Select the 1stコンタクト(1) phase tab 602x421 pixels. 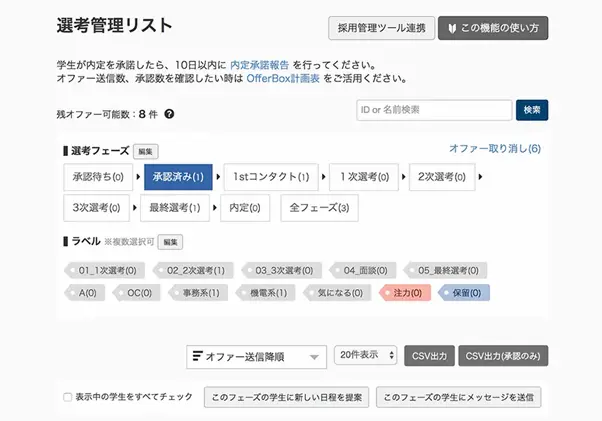tap(269, 177)
